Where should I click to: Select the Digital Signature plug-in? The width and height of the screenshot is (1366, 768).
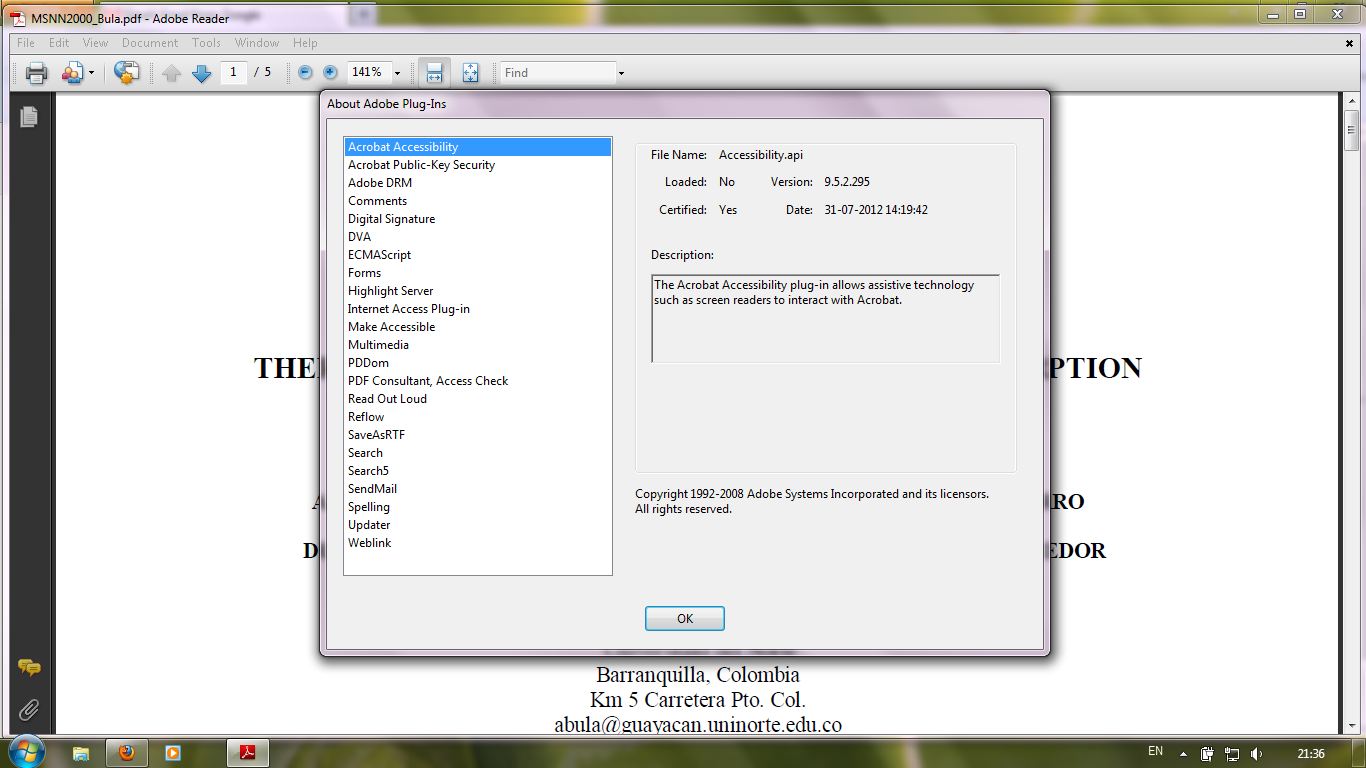[x=391, y=218]
